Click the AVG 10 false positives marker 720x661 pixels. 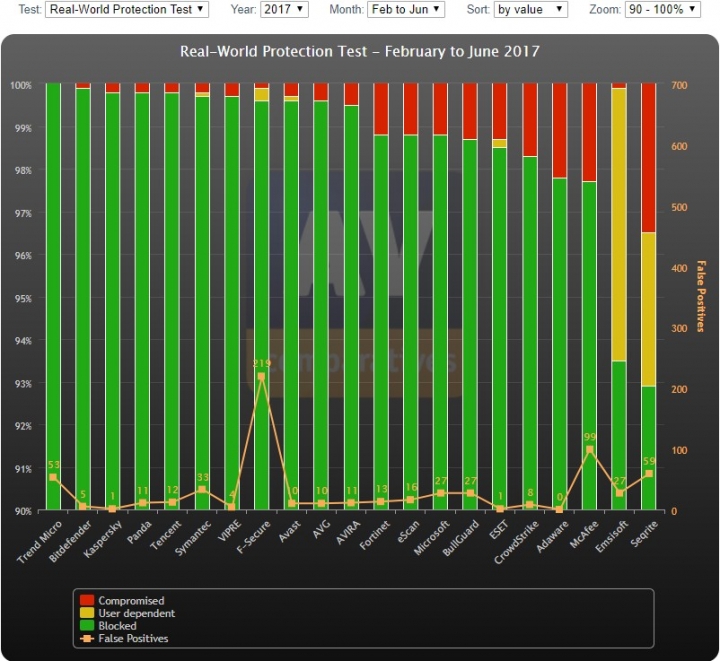(321, 504)
